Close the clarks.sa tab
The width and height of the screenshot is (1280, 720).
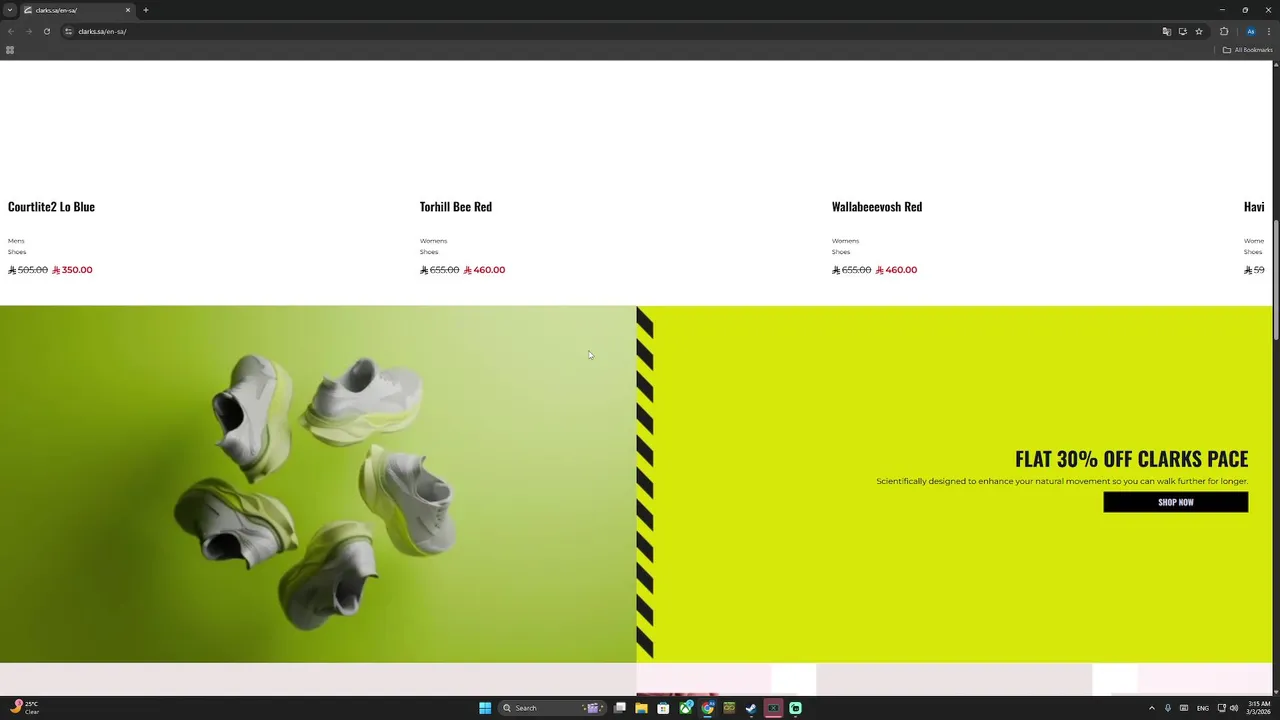[x=128, y=10]
